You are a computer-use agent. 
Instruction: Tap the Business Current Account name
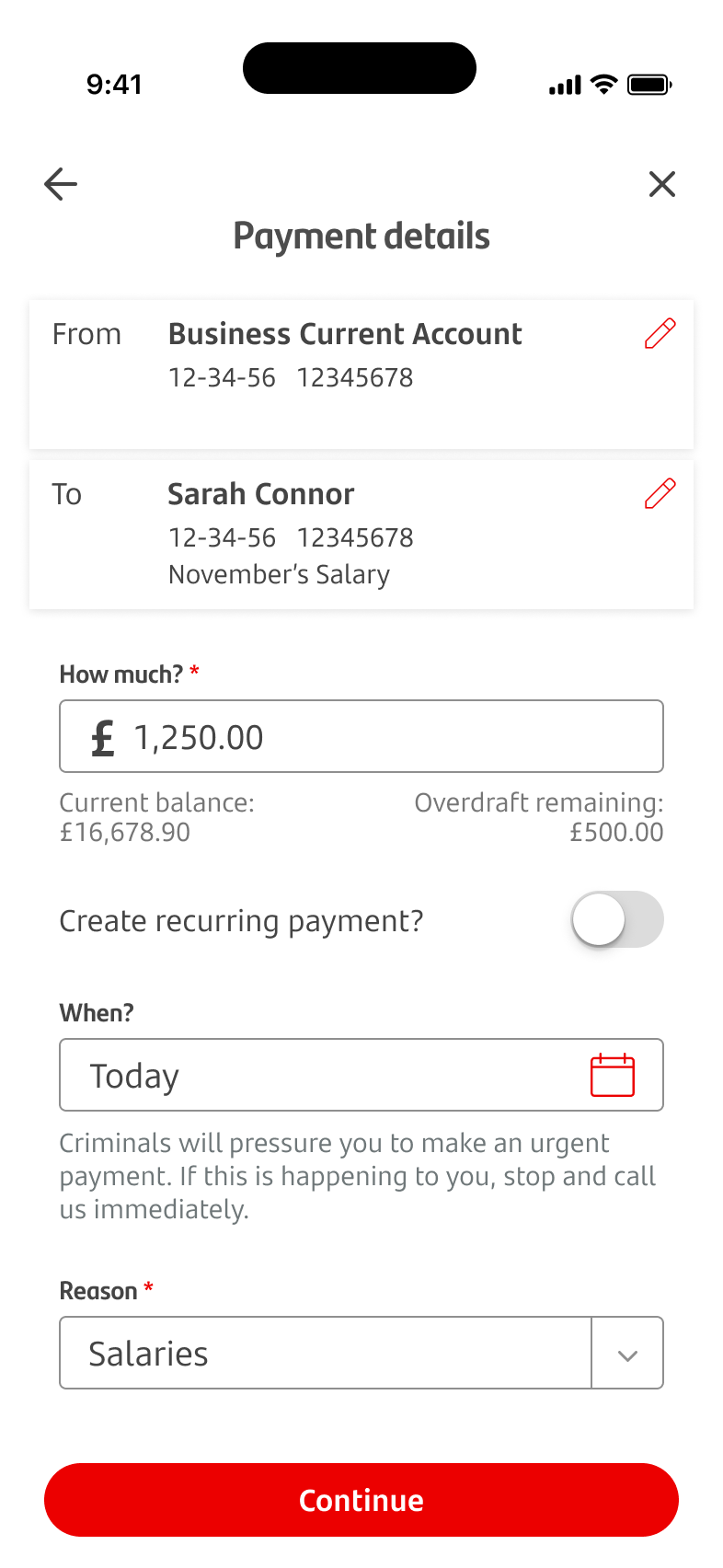coord(345,334)
